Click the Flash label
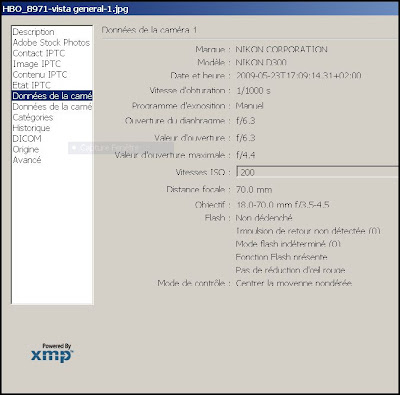The image size is (400, 395). (218, 218)
